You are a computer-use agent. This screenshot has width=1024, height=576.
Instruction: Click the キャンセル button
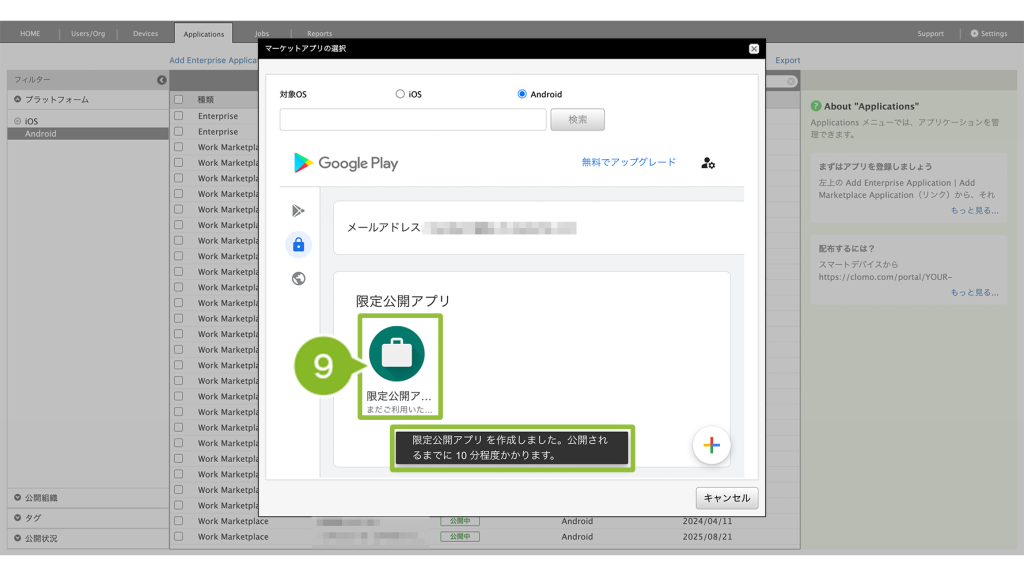point(727,498)
